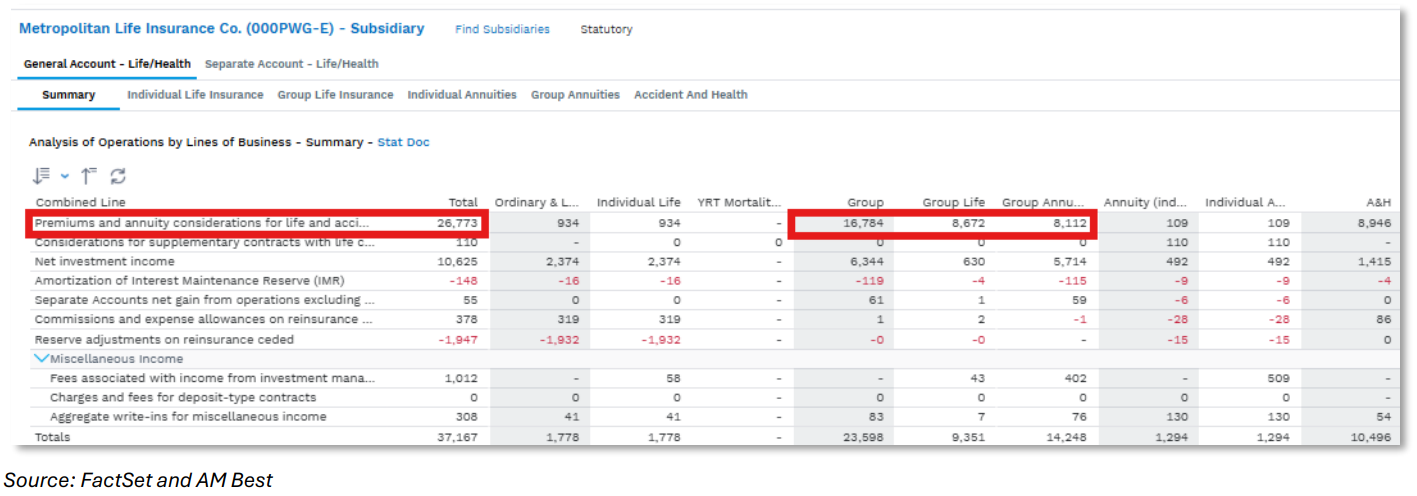Open the Accident And Health tab
This screenshot has width=1417, height=496.
coord(690,95)
